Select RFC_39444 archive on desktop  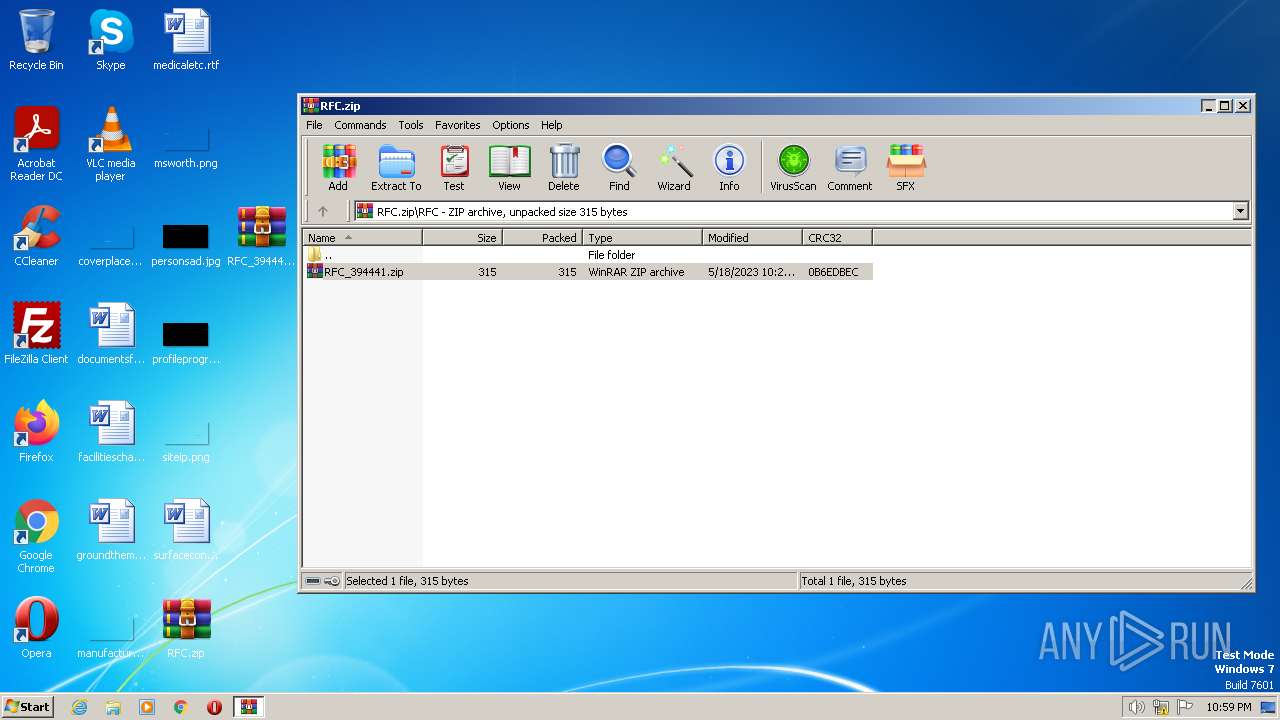[261, 236]
